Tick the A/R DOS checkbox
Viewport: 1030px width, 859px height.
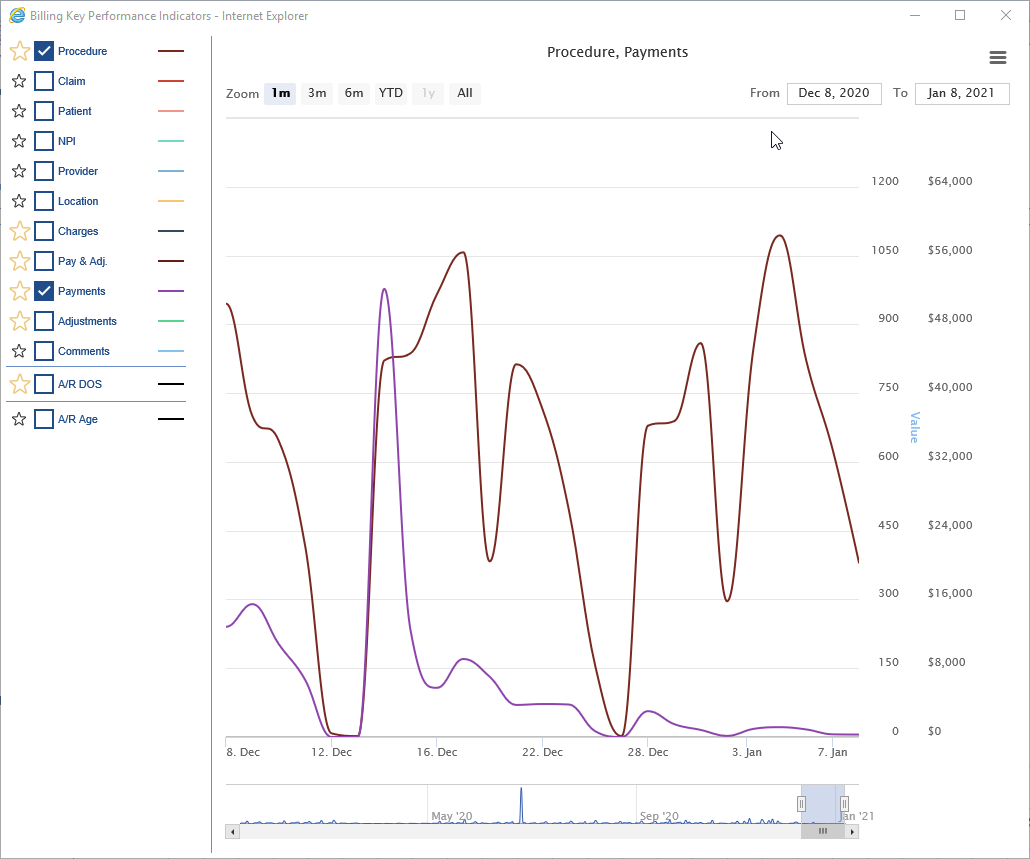tap(44, 384)
